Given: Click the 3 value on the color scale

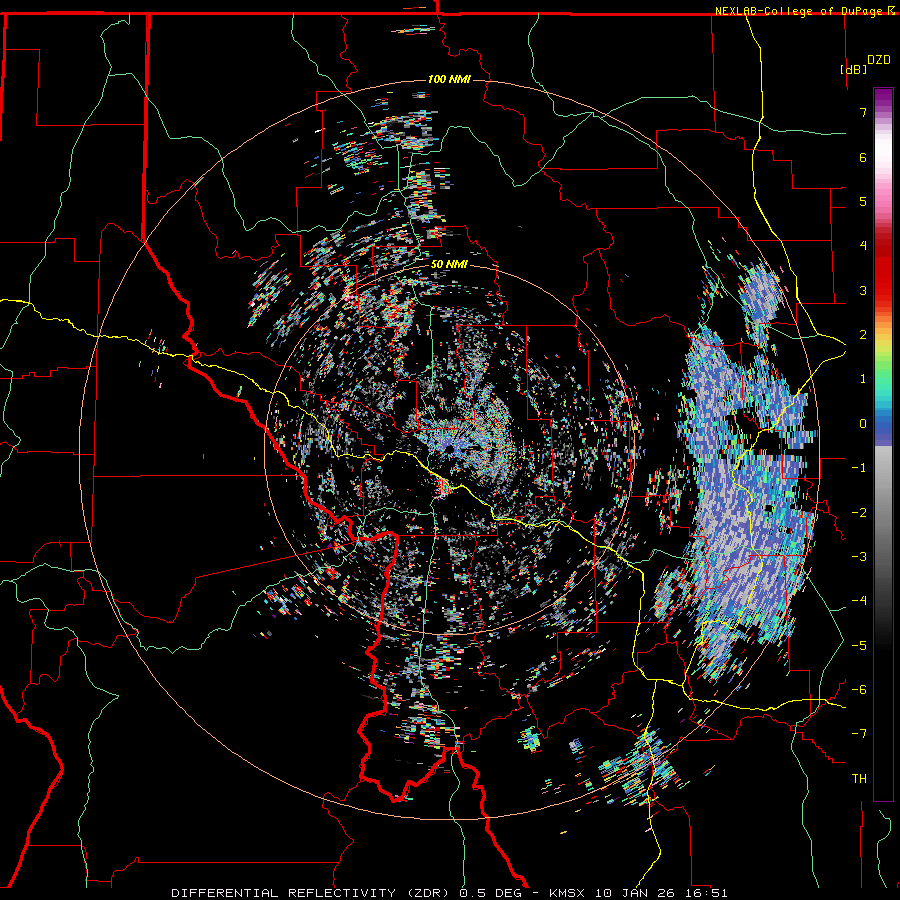Looking at the screenshot, I should tap(863, 290).
